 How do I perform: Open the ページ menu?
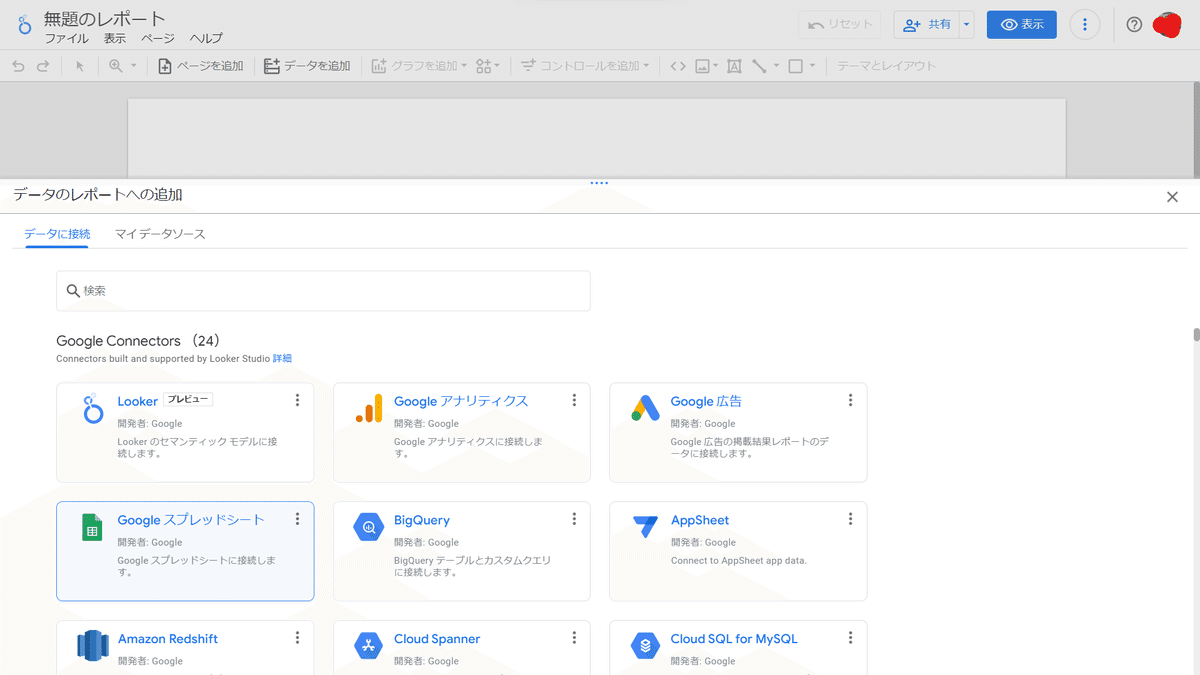tap(158, 38)
